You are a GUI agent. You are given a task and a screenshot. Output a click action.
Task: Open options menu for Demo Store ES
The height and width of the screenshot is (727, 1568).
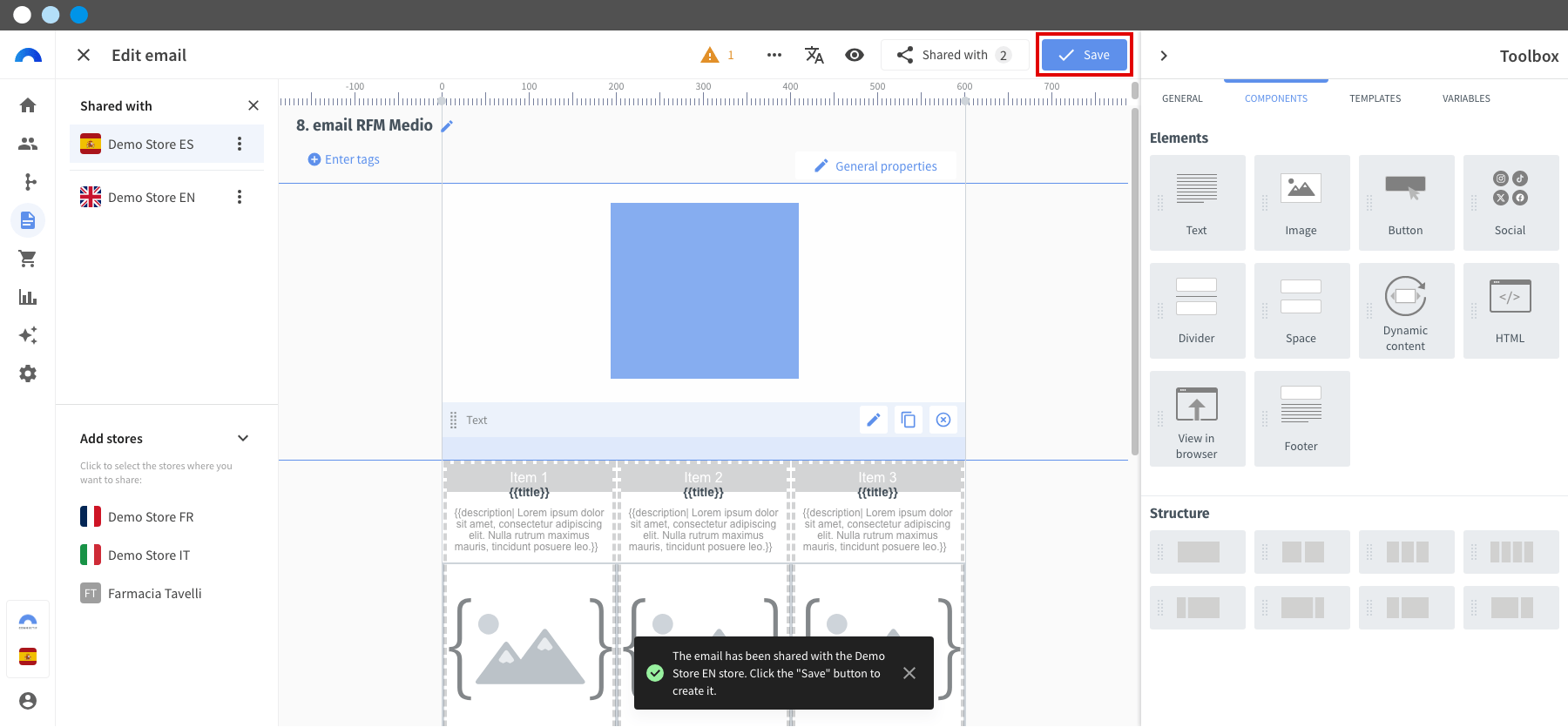(240, 144)
